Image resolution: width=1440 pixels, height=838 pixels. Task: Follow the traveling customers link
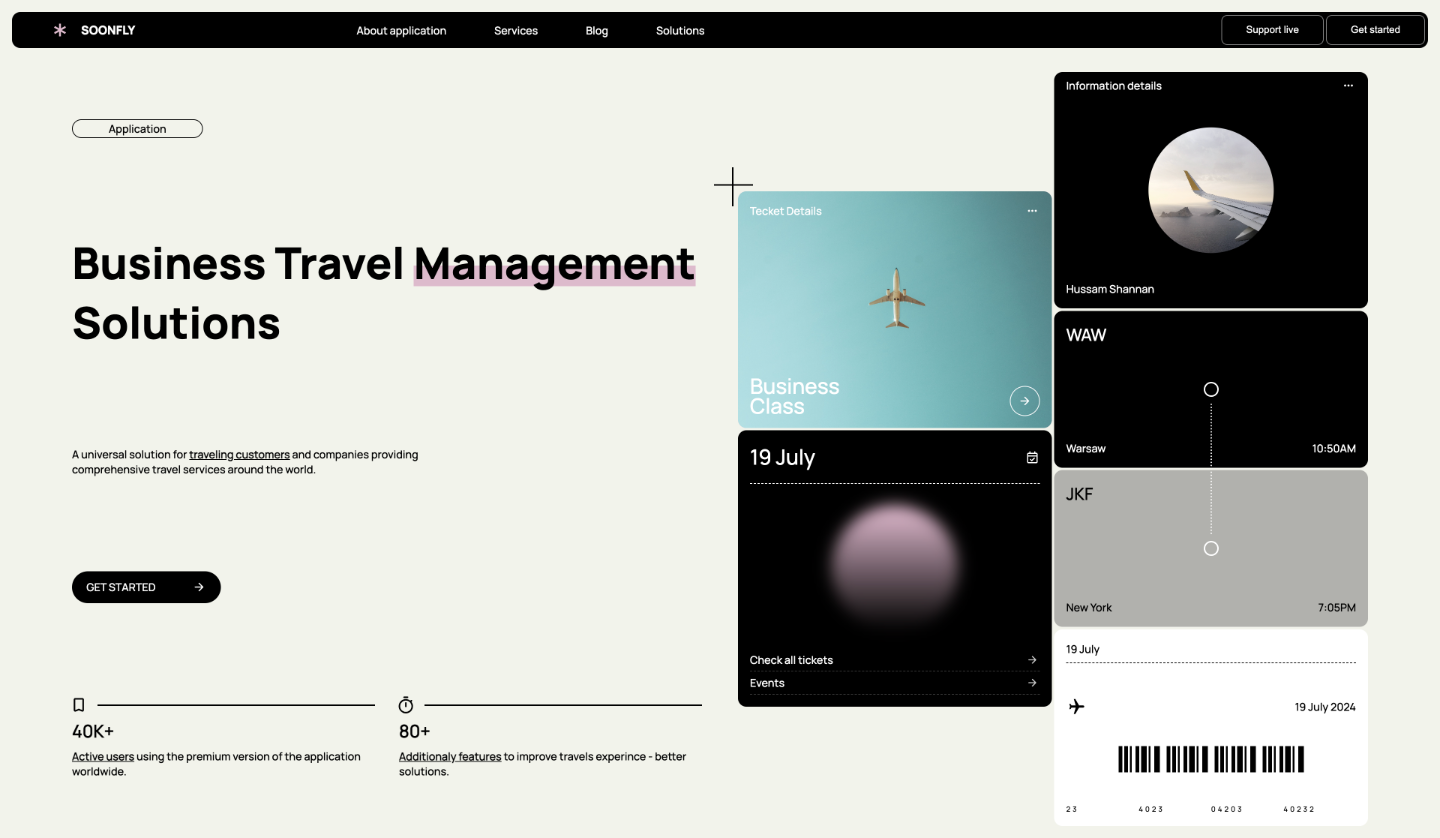click(x=239, y=454)
